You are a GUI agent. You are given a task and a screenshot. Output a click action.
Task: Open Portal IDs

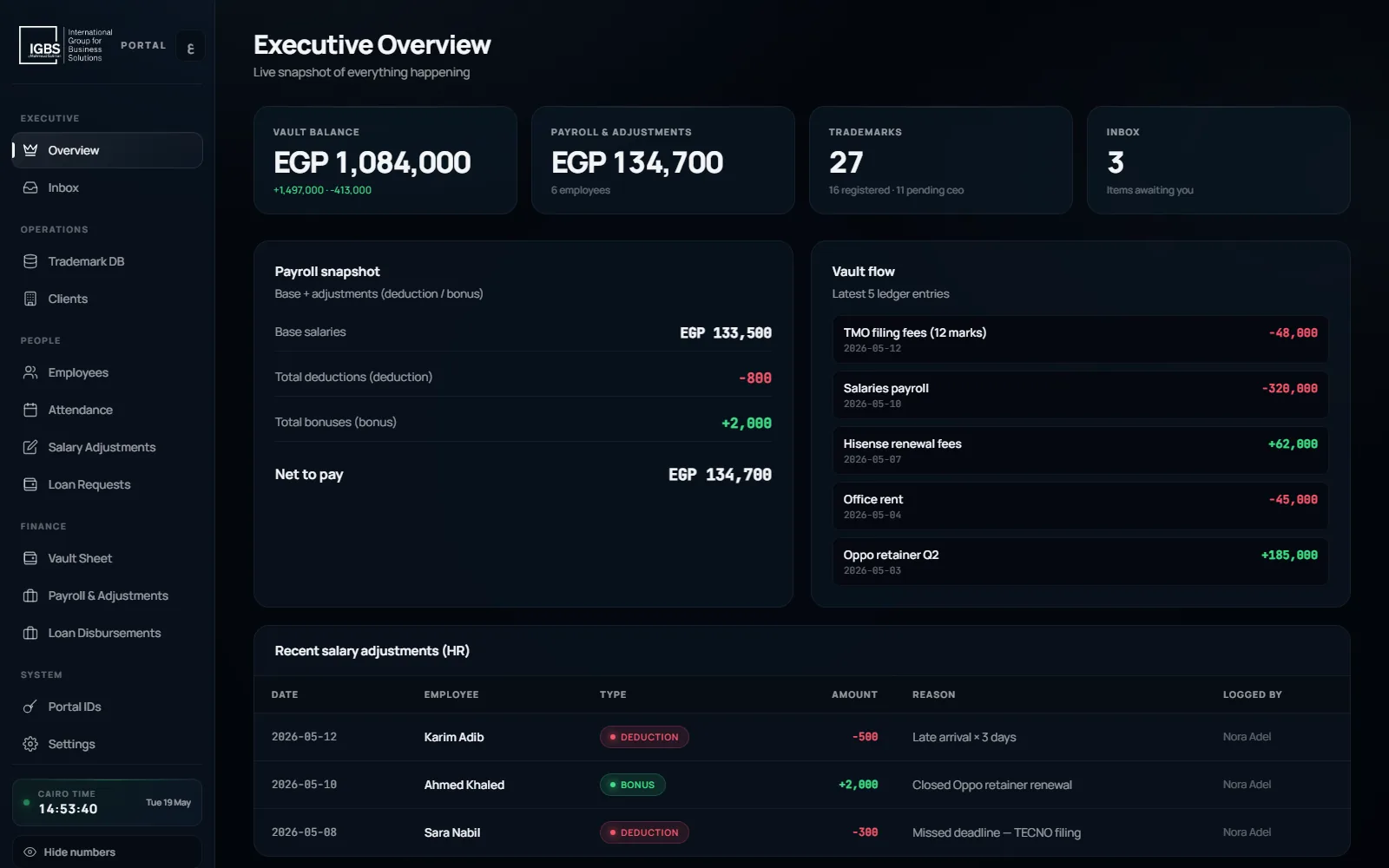pyautogui.click(x=108, y=707)
